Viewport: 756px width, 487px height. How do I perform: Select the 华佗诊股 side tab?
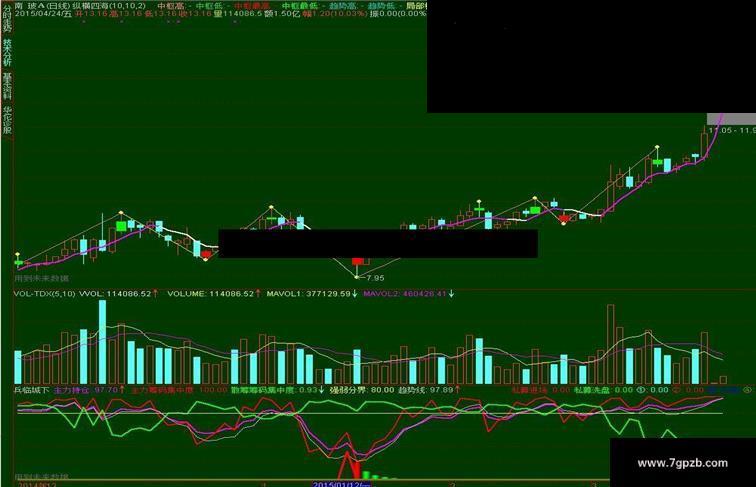coord(7,120)
